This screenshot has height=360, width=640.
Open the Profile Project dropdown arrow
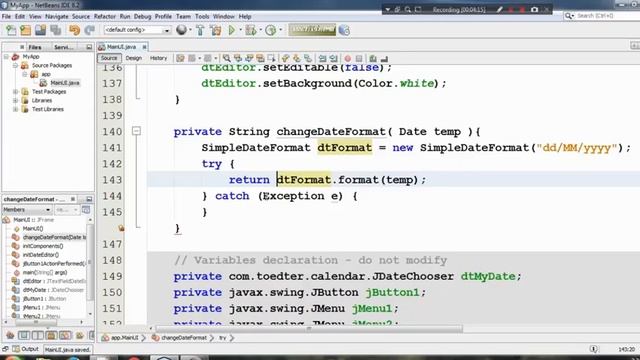[280, 30]
